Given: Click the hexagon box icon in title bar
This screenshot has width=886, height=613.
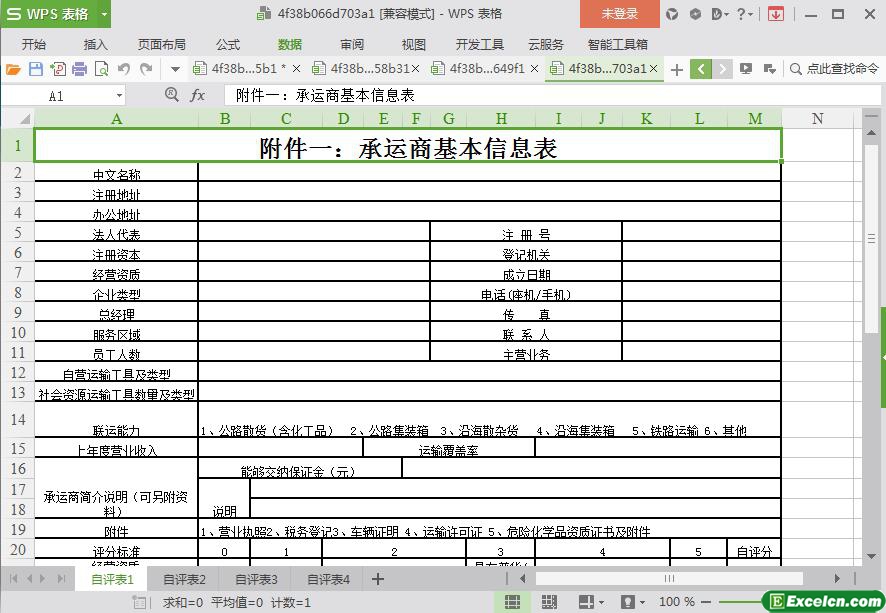Looking at the screenshot, I should click(x=696, y=14).
